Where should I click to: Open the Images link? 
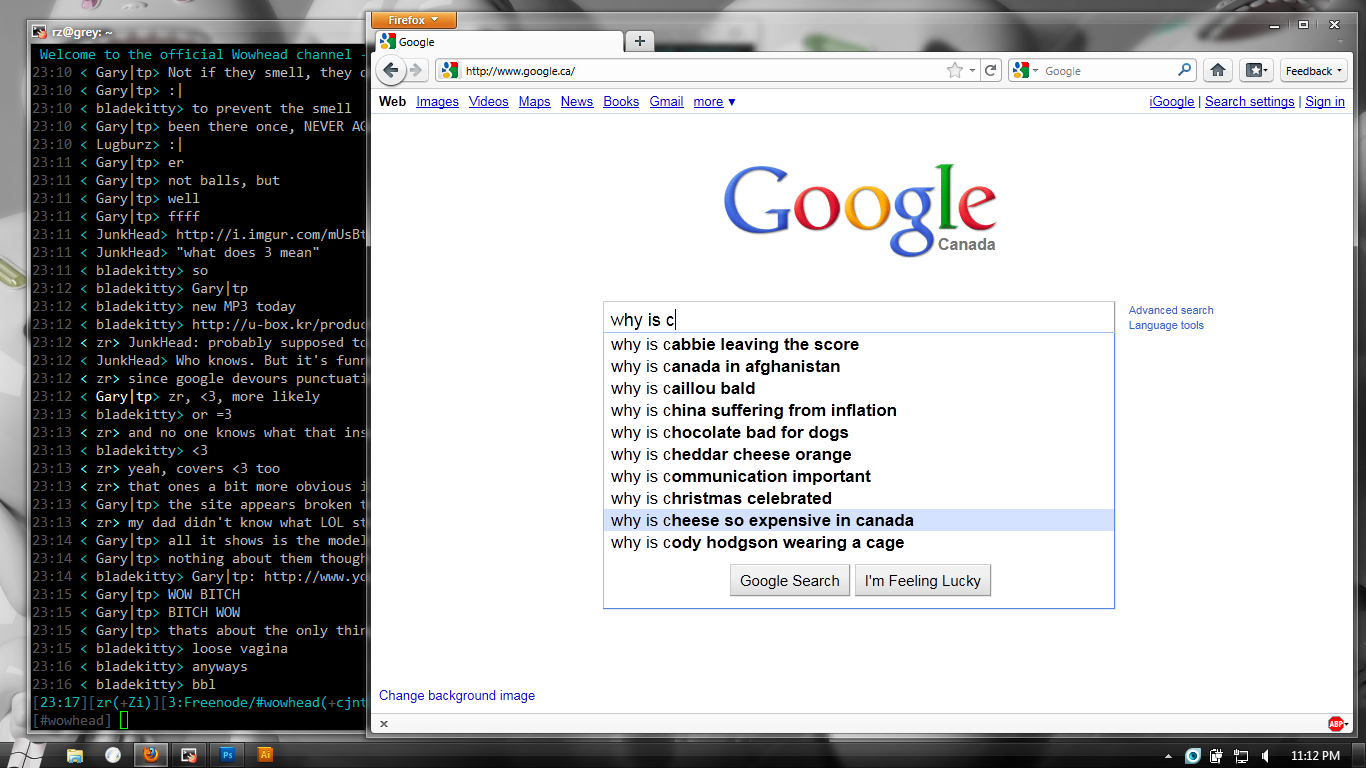[437, 101]
